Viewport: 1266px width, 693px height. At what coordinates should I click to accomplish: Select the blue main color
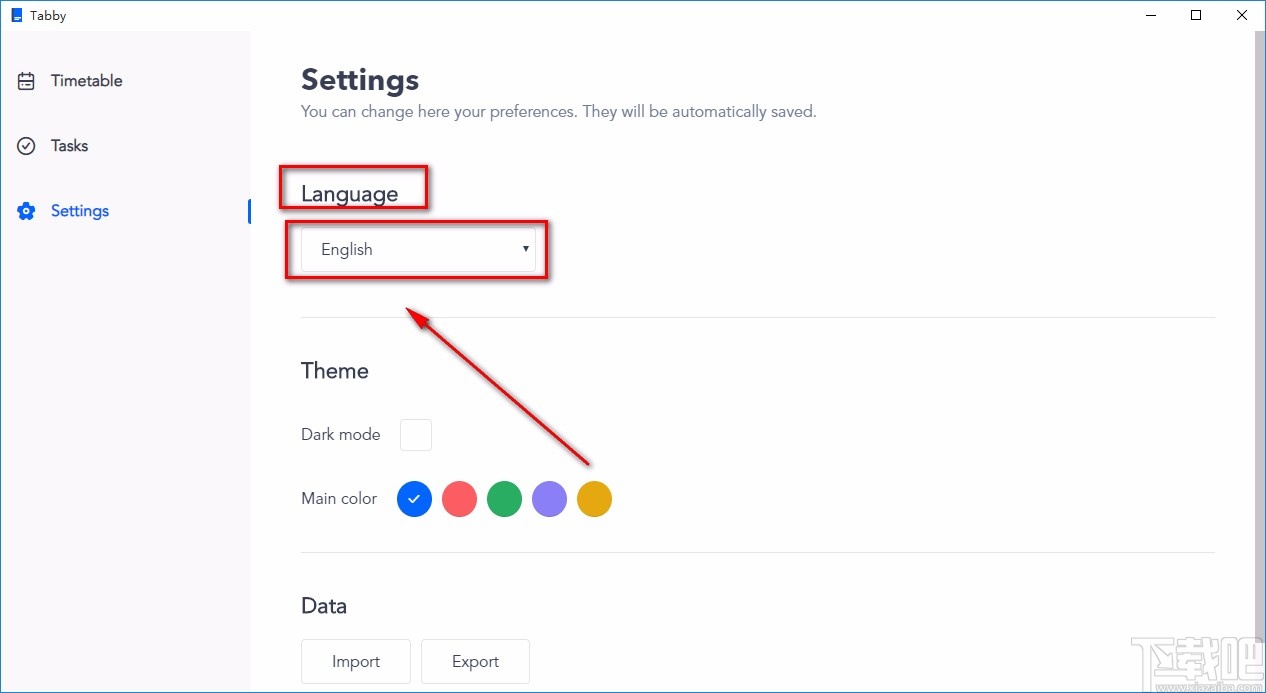point(414,499)
